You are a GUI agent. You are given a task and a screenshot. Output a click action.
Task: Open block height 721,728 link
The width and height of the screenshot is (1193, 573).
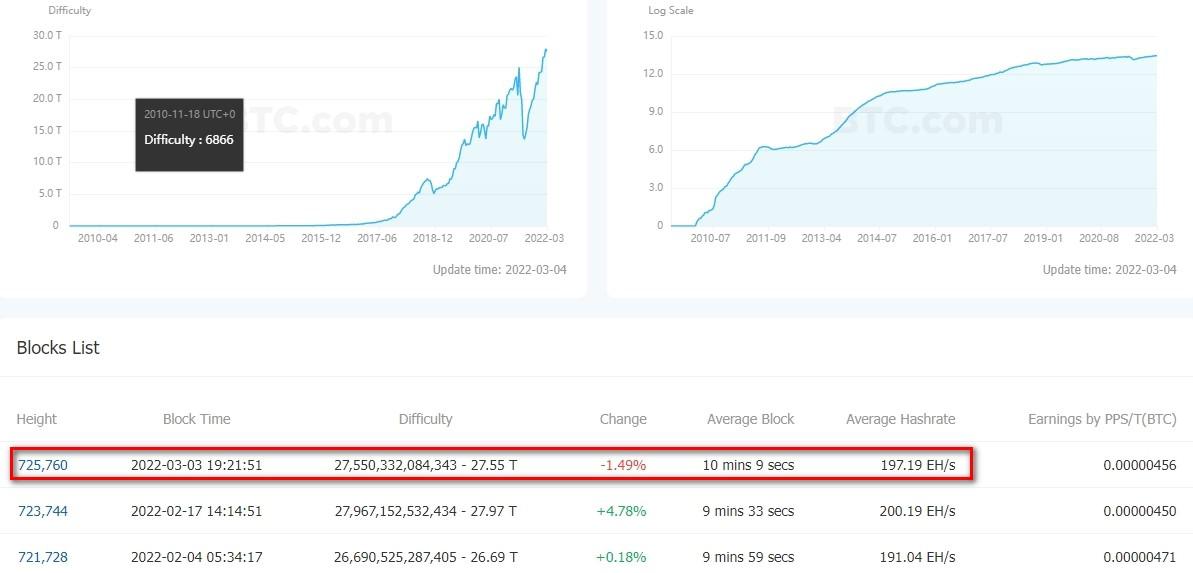coord(43,557)
